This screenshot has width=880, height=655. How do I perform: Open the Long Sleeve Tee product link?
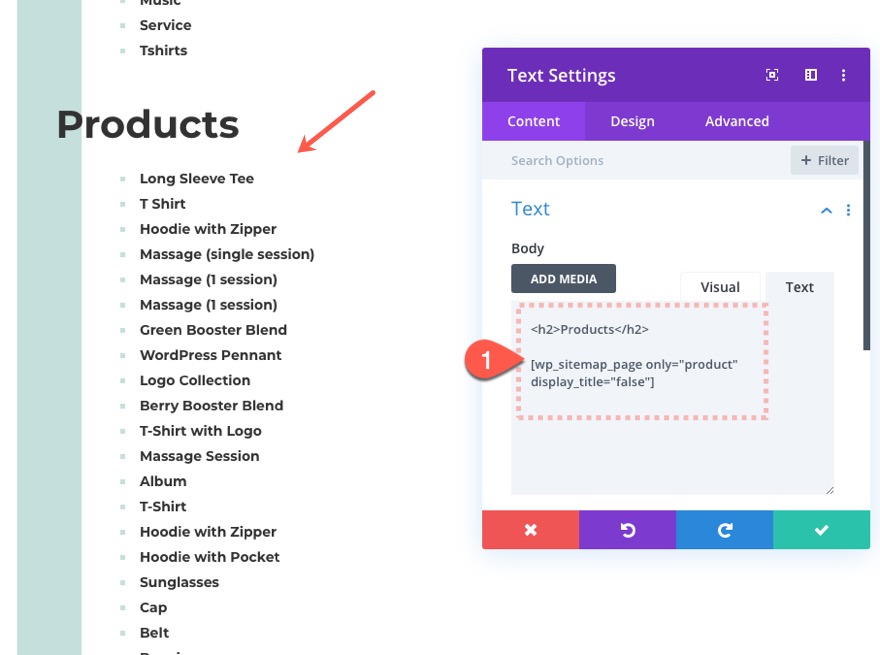point(196,178)
